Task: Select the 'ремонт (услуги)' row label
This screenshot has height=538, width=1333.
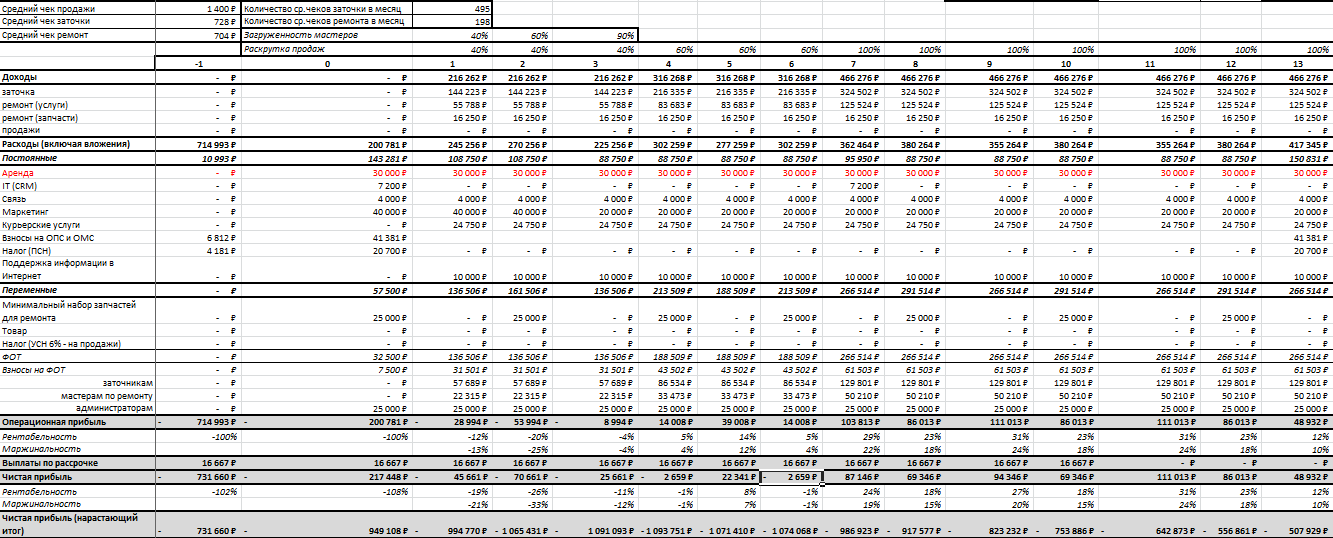Action: click(x=78, y=104)
